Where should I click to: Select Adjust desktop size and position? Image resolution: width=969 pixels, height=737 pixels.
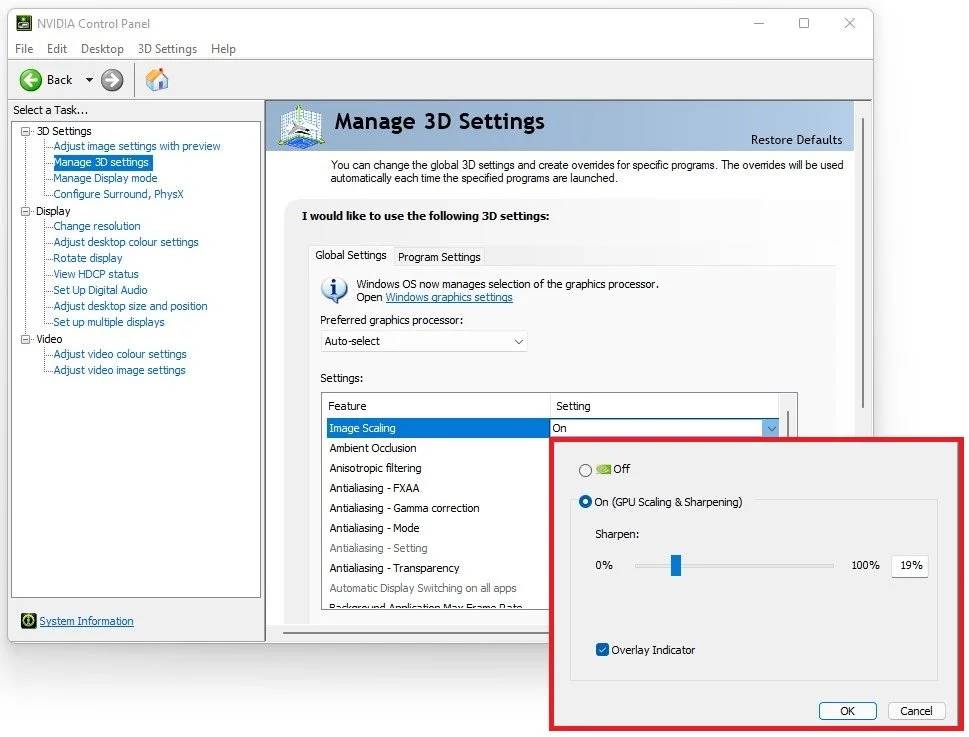[x=130, y=307]
